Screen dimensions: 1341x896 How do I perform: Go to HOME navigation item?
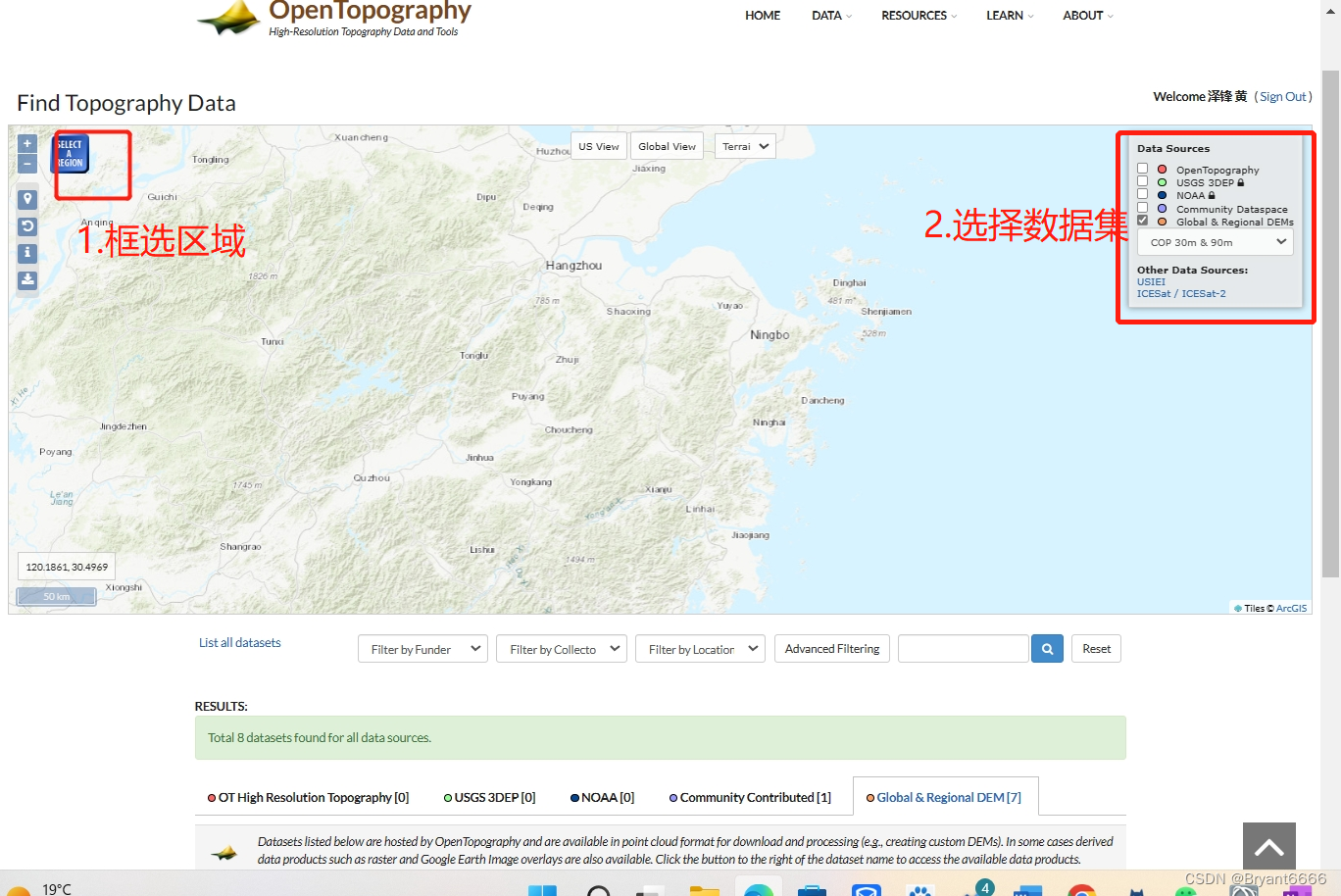[x=763, y=16]
